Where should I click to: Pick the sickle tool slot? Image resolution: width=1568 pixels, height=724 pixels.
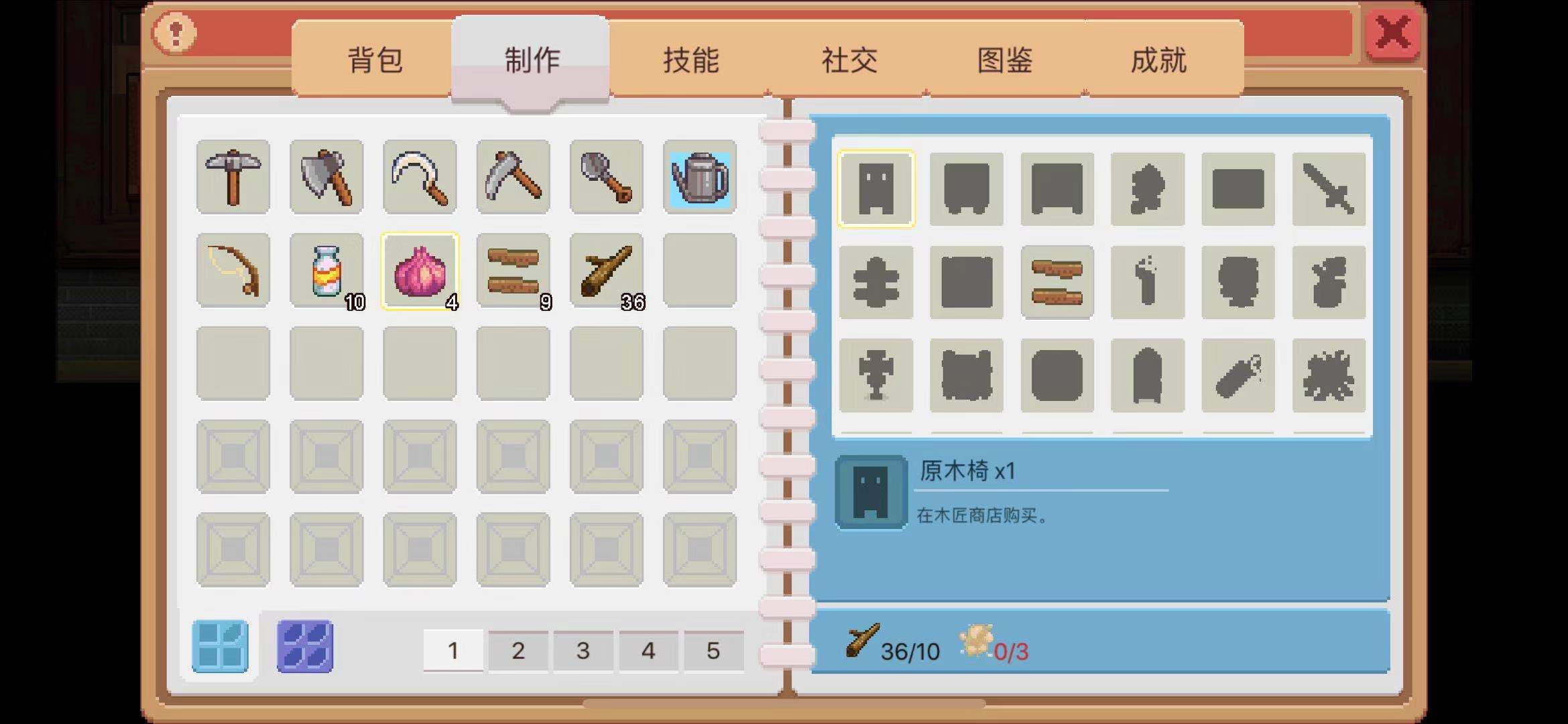[x=420, y=177]
